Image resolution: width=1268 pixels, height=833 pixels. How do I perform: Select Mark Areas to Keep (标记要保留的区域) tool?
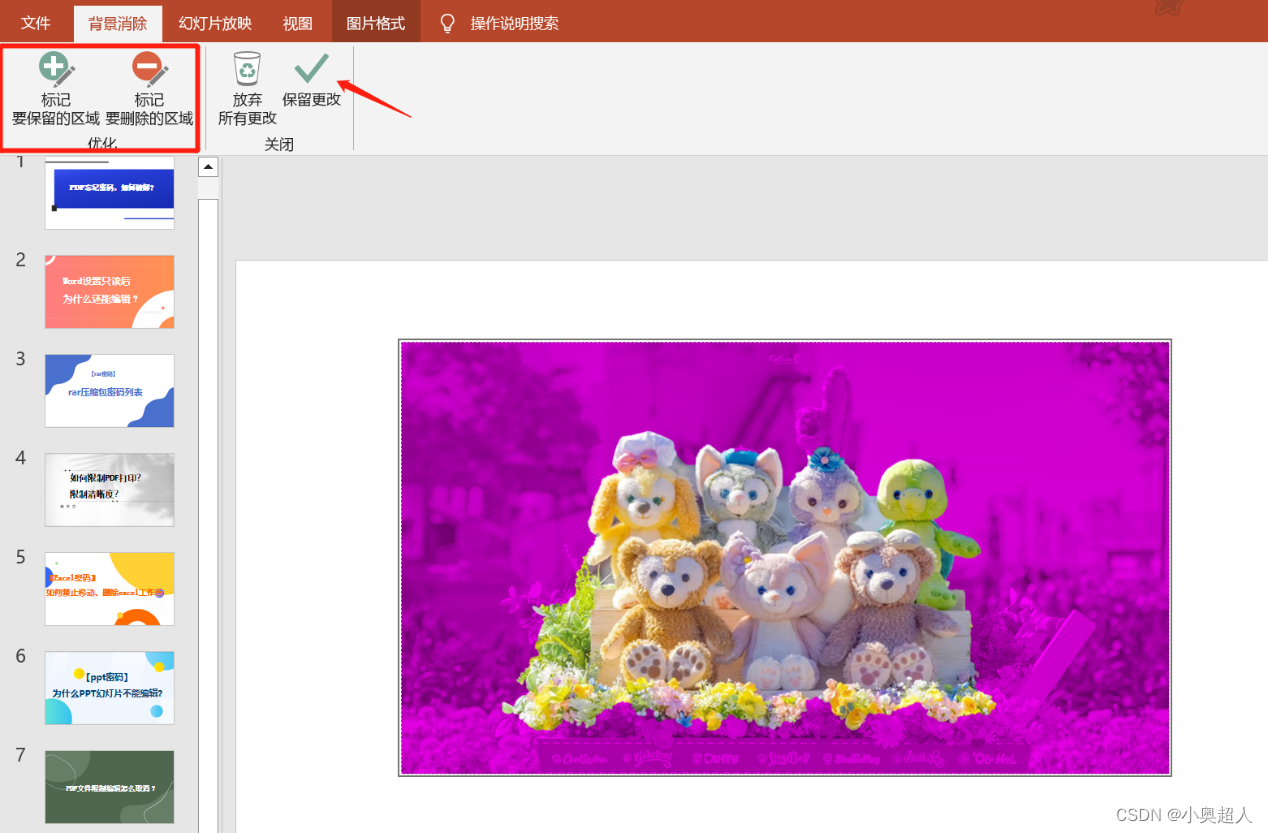[x=56, y=90]
